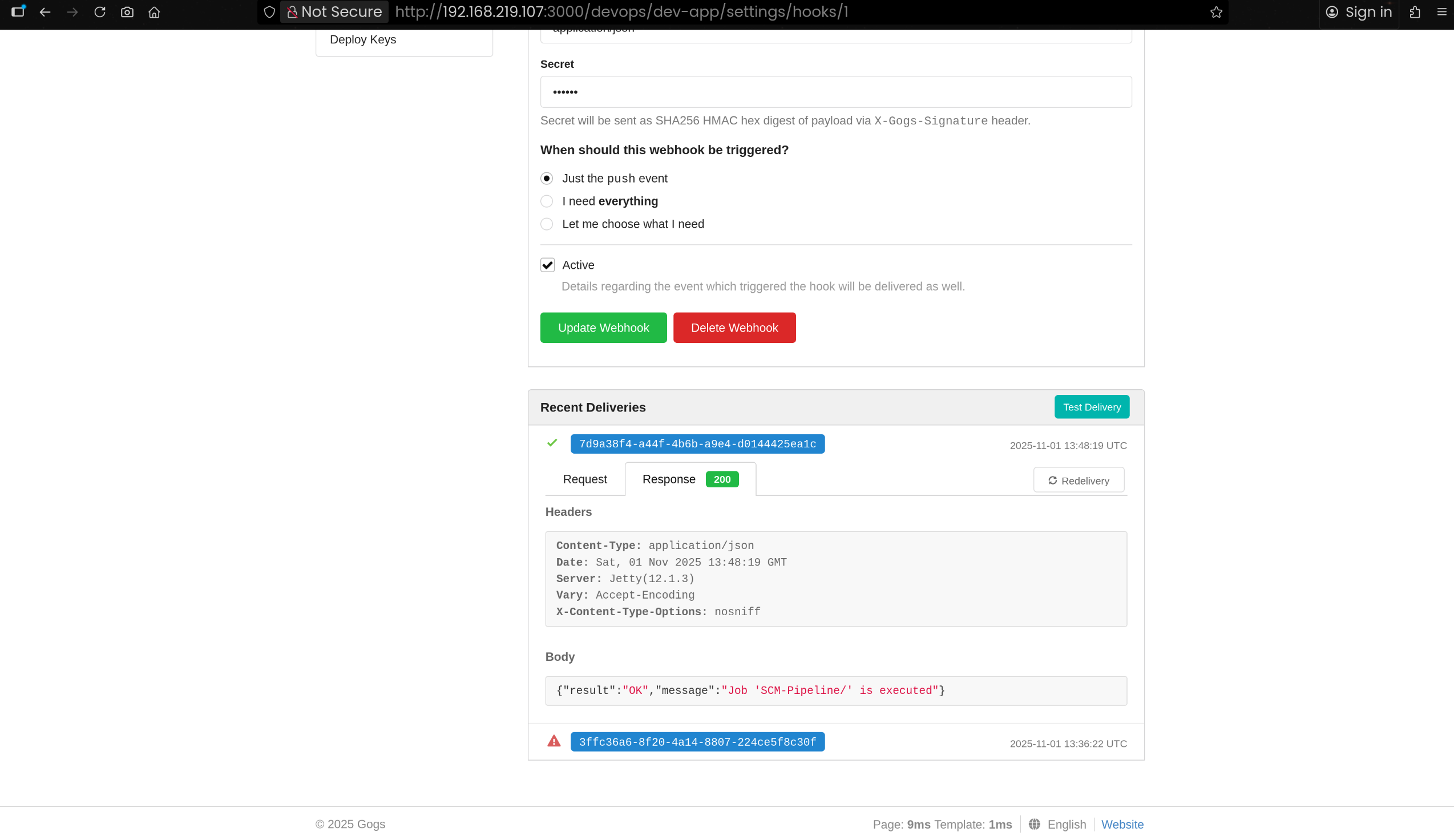The image size is (1454, 840).
Task: Reload the page with refresh icon
Action: pyautogui.click(x=100, y=12)
